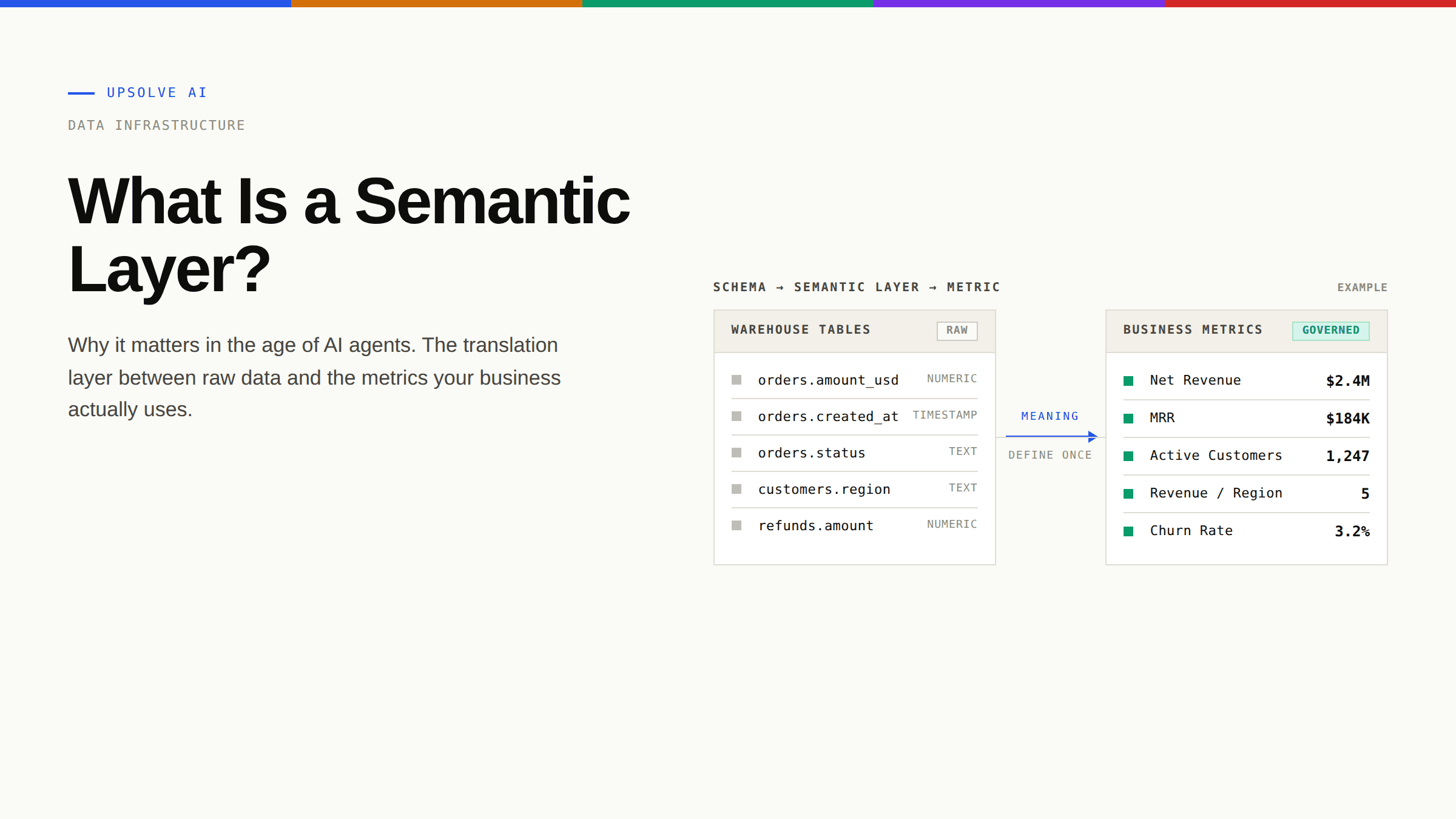Click the Revenue / Region metric row

coord(1246,493)
